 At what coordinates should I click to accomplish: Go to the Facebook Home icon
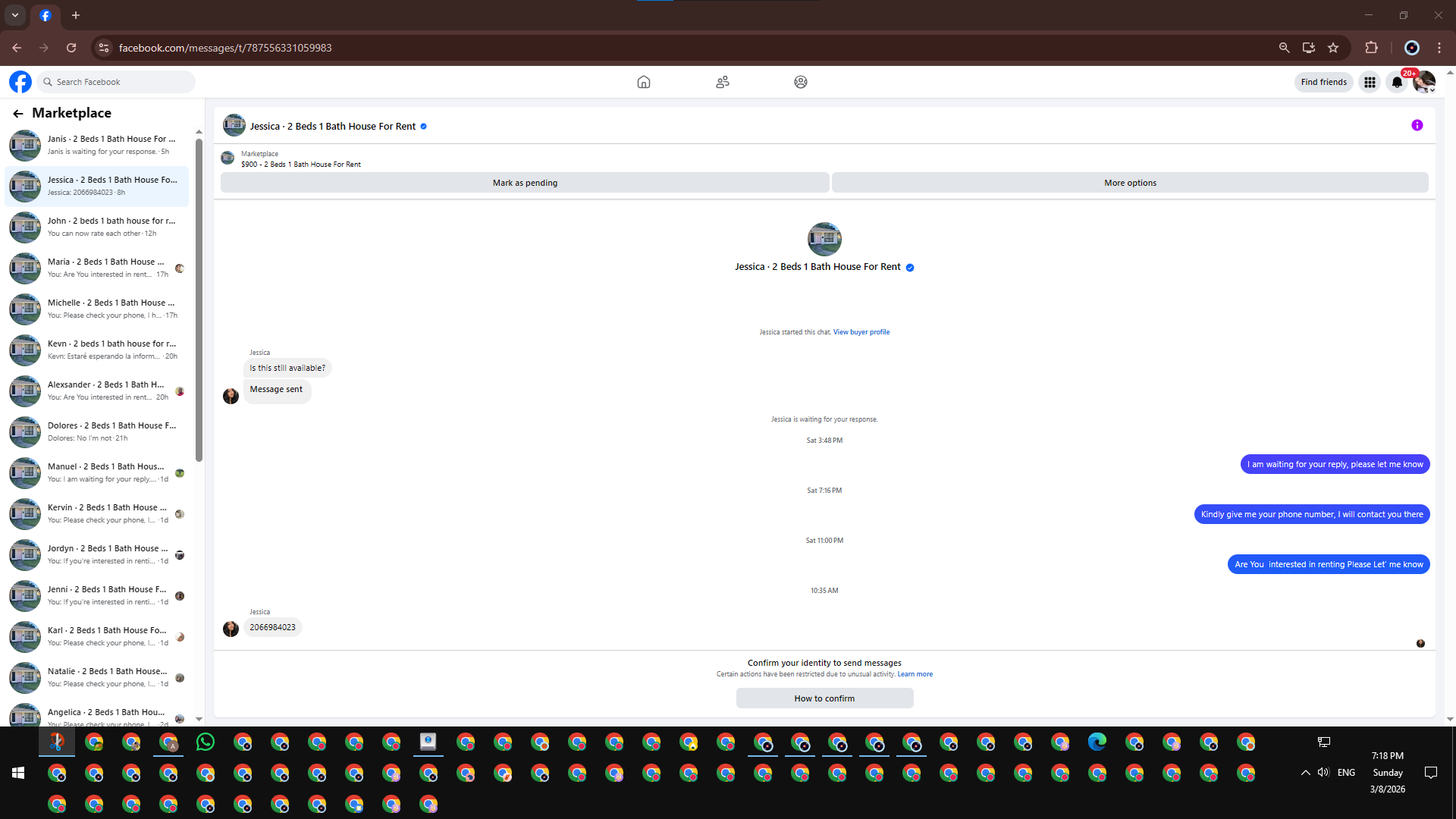[x=643, y=82]
